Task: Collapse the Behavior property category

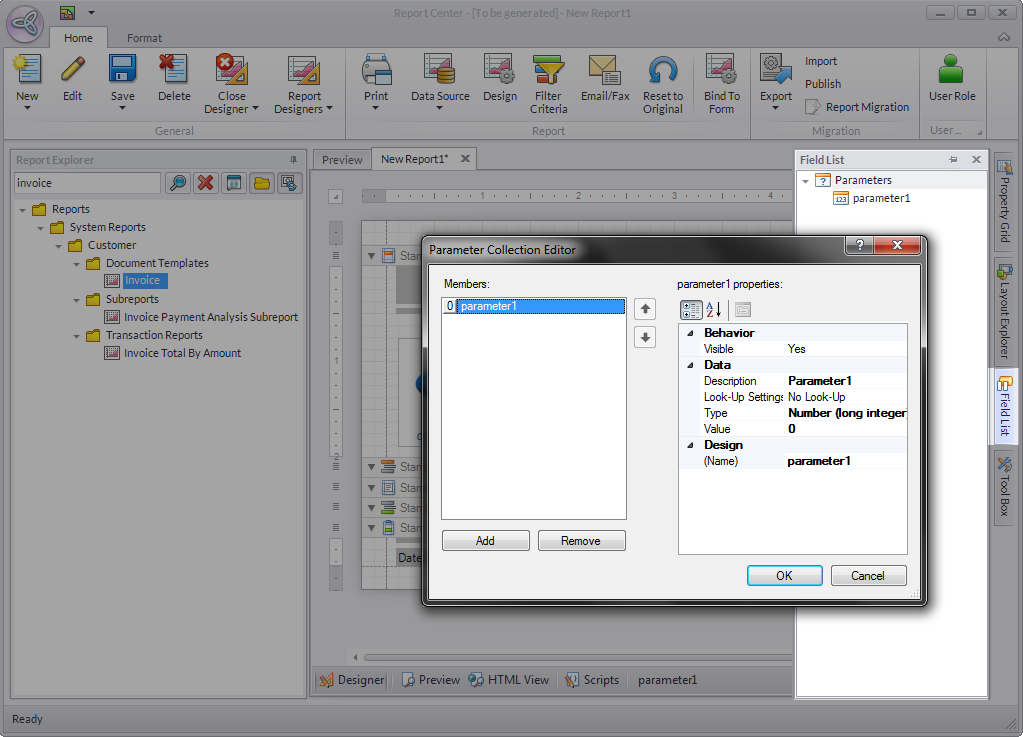Action: (x=688, y=333)
